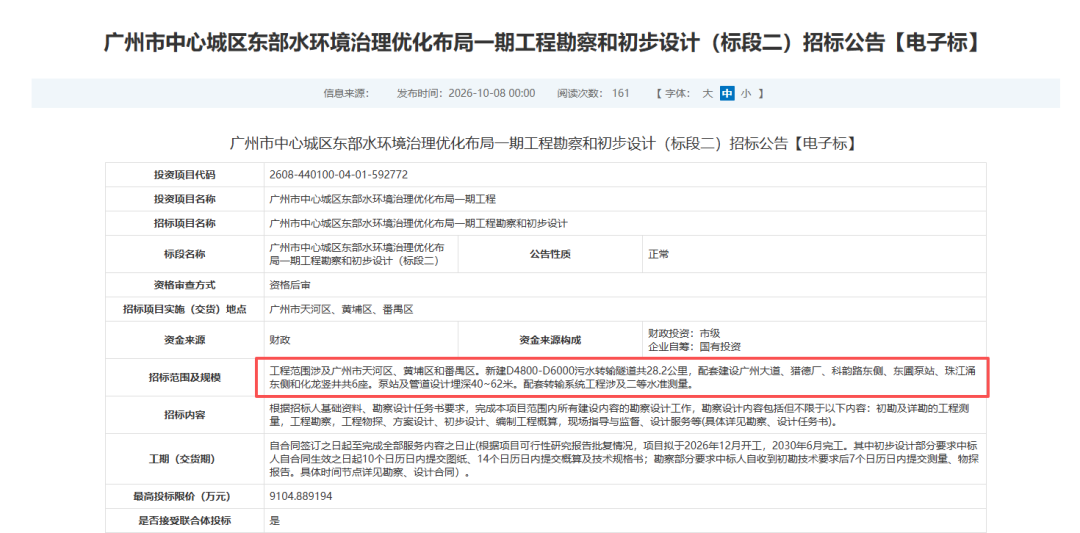Click the 正常 announcement nature value
This screenshot has width=1080, height=533.
click(x=658, y=254)
